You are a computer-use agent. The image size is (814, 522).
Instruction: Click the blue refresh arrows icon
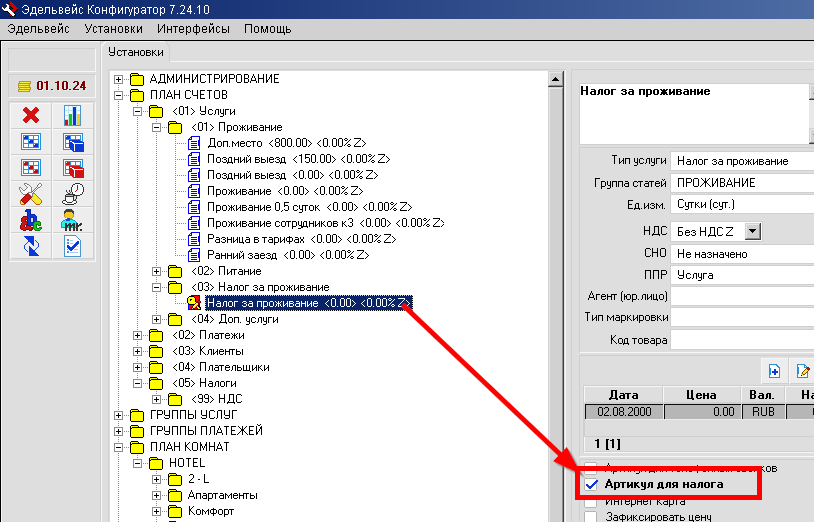click(30, 246)
